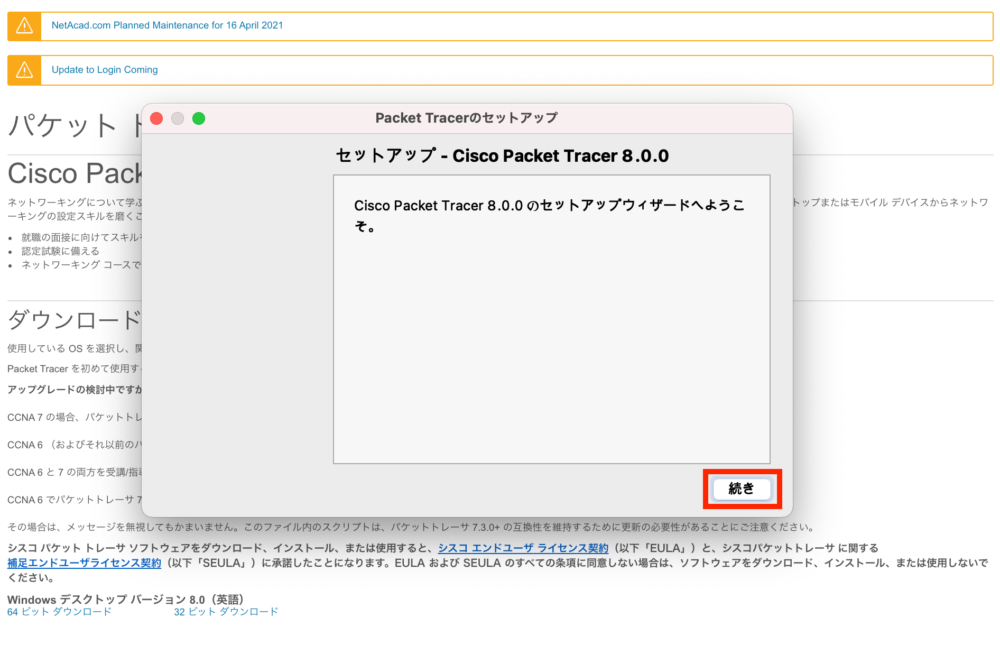The width and height of the screenshot is (1000, 645).
Task: Click the grey minimize button of the setup window
Action: tap(178, 119)
